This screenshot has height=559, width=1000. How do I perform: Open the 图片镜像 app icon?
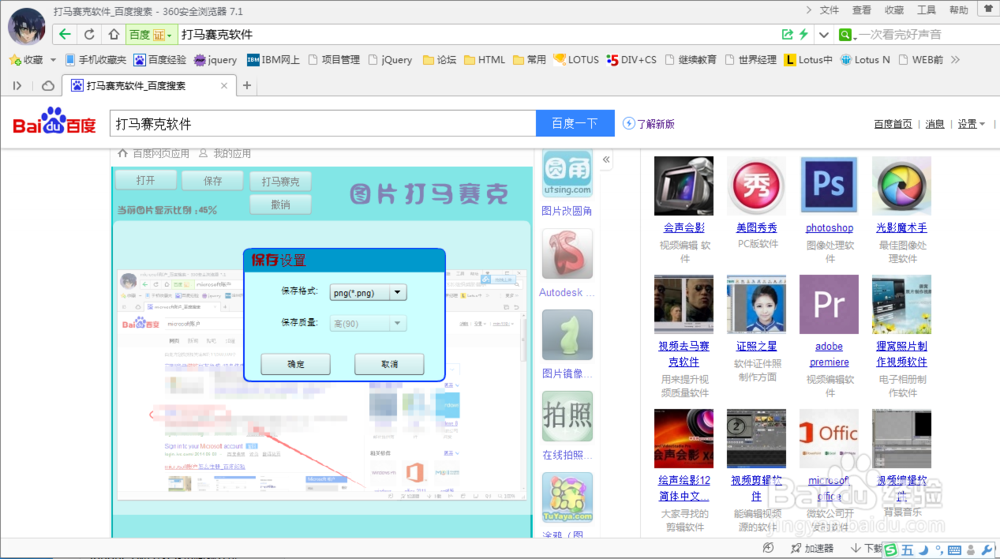tap(567, 335)
